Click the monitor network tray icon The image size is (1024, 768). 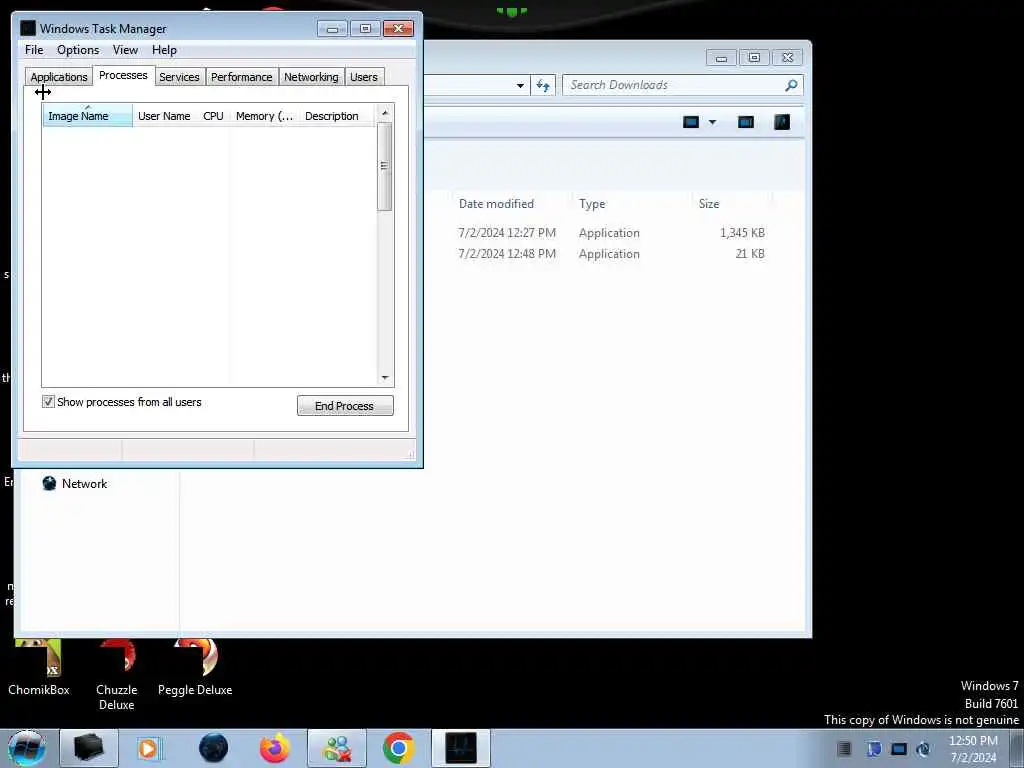[x=899, y=748]
